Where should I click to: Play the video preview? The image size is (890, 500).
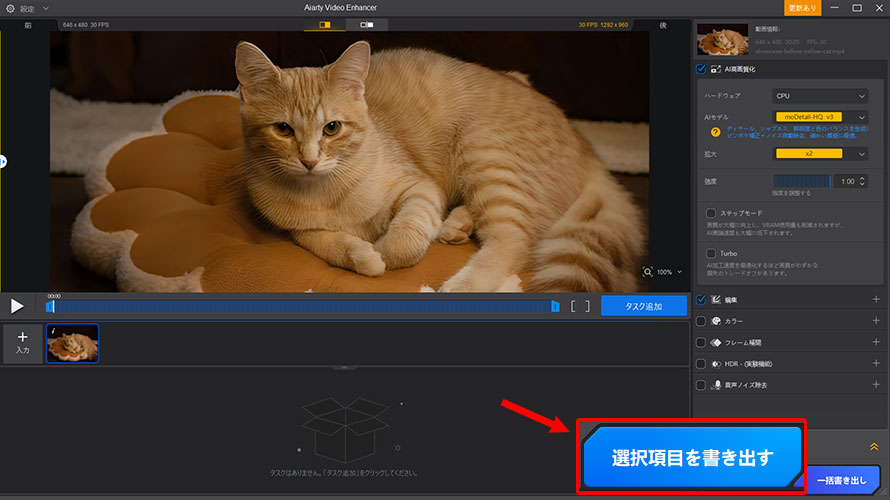[17, 306]
